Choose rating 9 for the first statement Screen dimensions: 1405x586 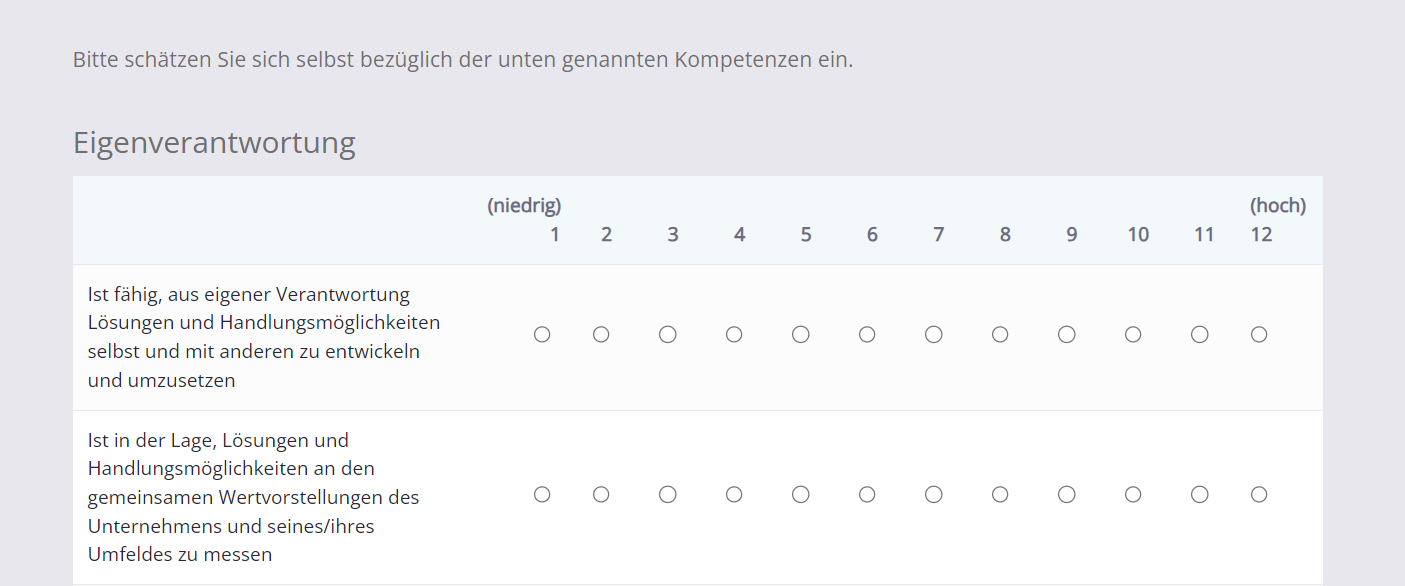pos(1066,335)
